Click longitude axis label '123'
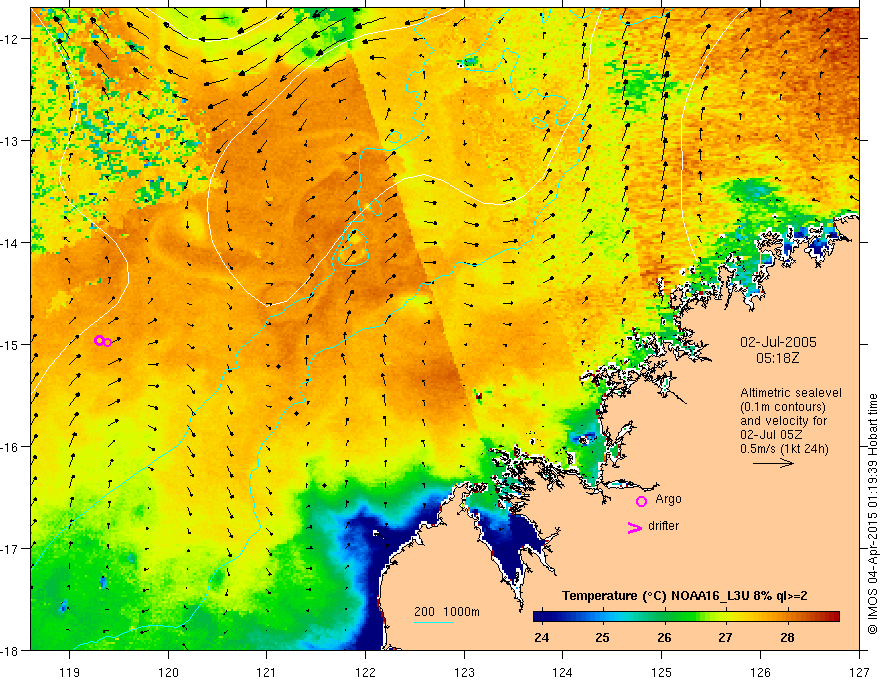Viewport: 880px width, 680px height. 464,673
